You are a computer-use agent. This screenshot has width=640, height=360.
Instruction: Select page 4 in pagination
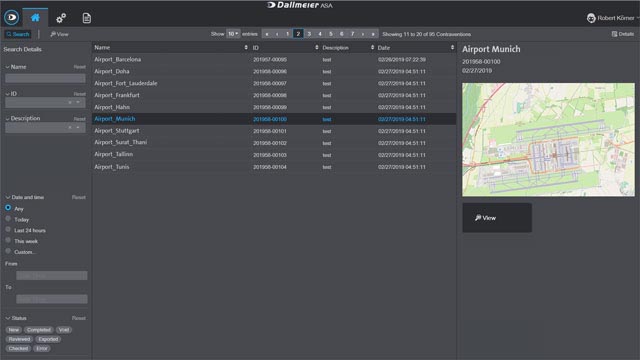320,34
